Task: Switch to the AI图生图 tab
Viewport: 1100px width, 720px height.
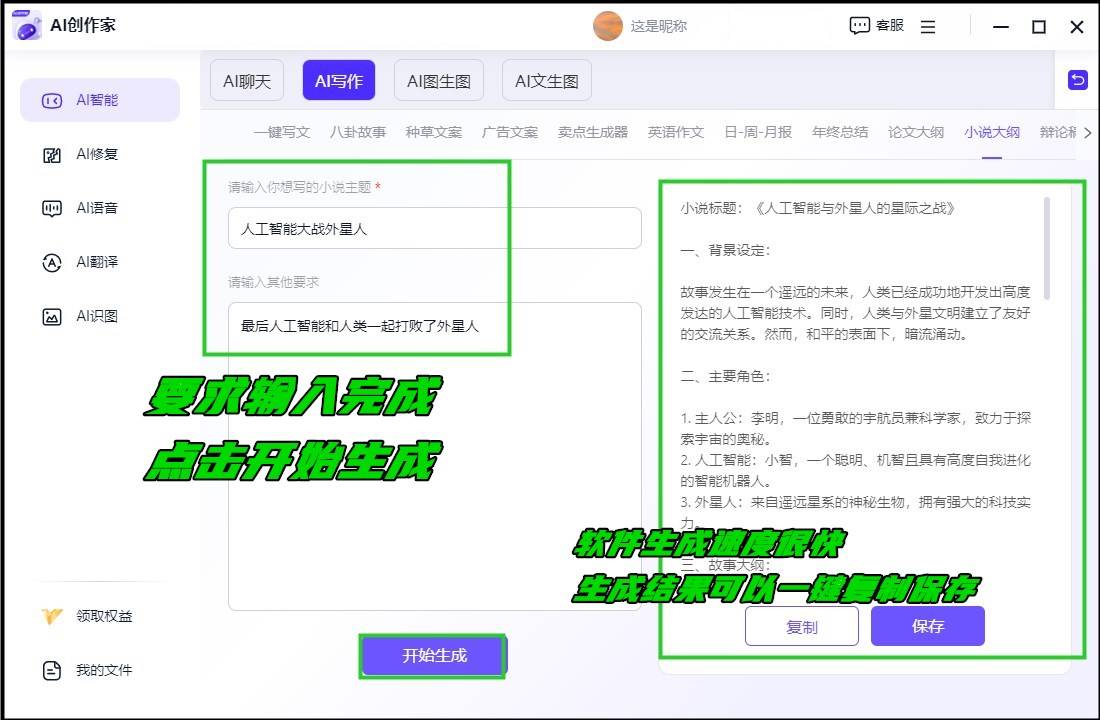Action: pos(438,80)
